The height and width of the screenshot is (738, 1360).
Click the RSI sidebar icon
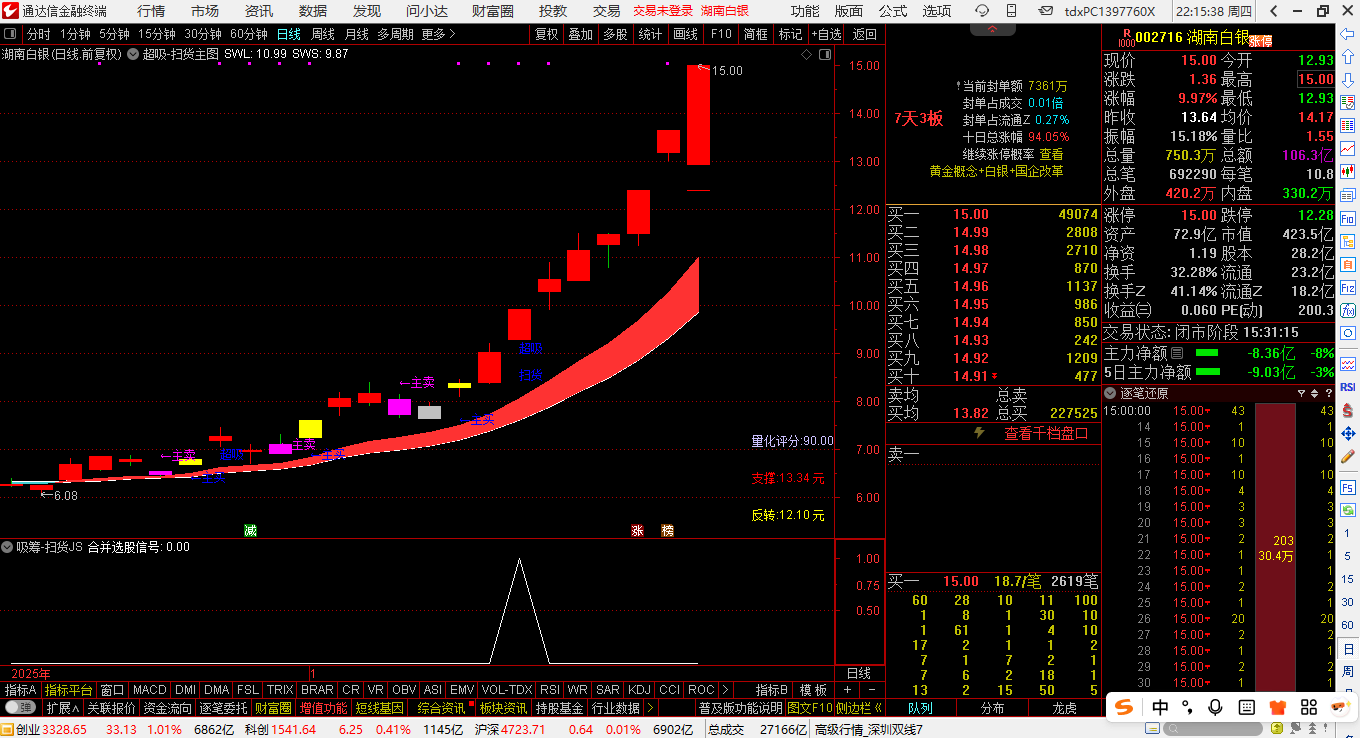pyautogui.click(x=1347, y=387)
